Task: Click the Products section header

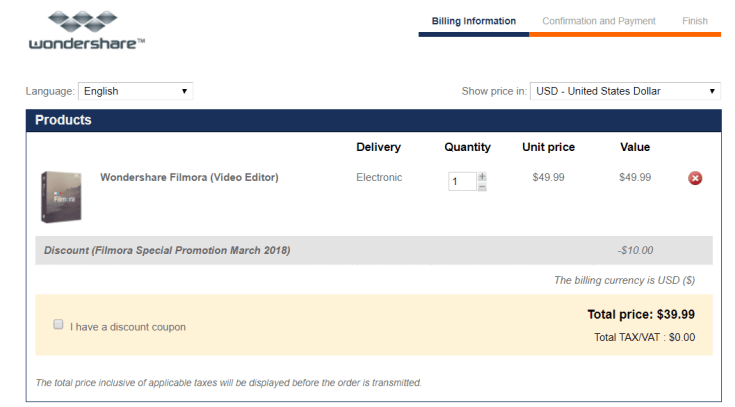Action: [63, 120]
